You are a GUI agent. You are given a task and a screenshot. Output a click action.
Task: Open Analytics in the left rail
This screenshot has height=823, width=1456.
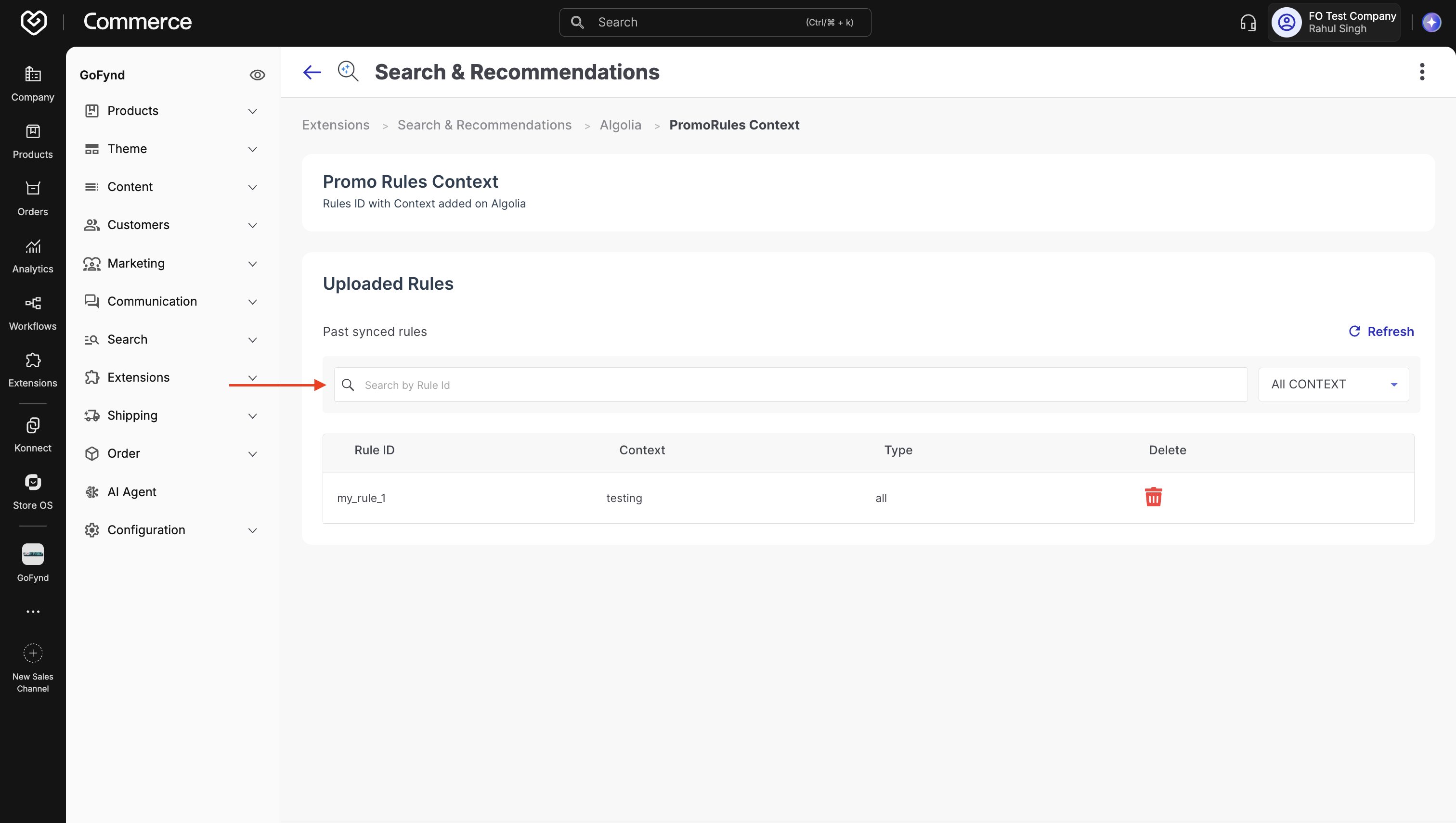[x=33, y=256]
